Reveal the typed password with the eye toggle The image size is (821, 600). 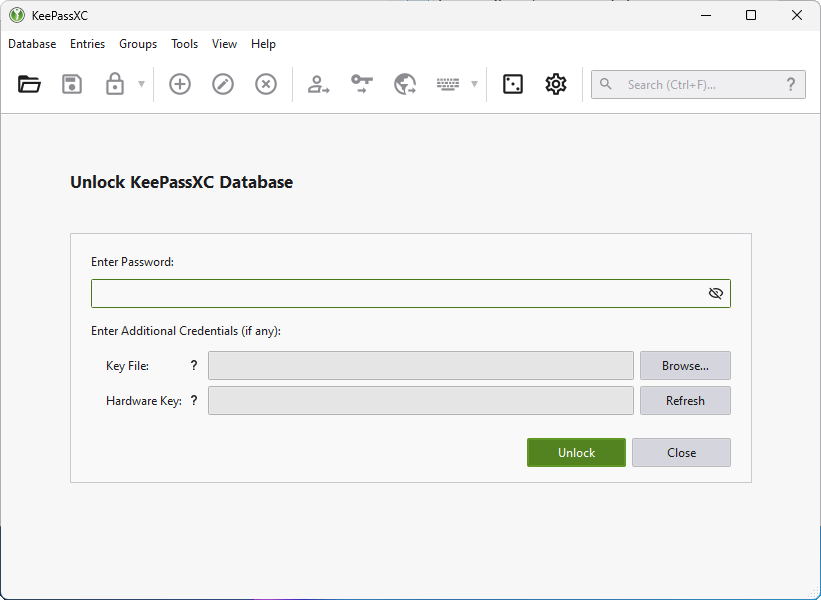tap(715, 292)
